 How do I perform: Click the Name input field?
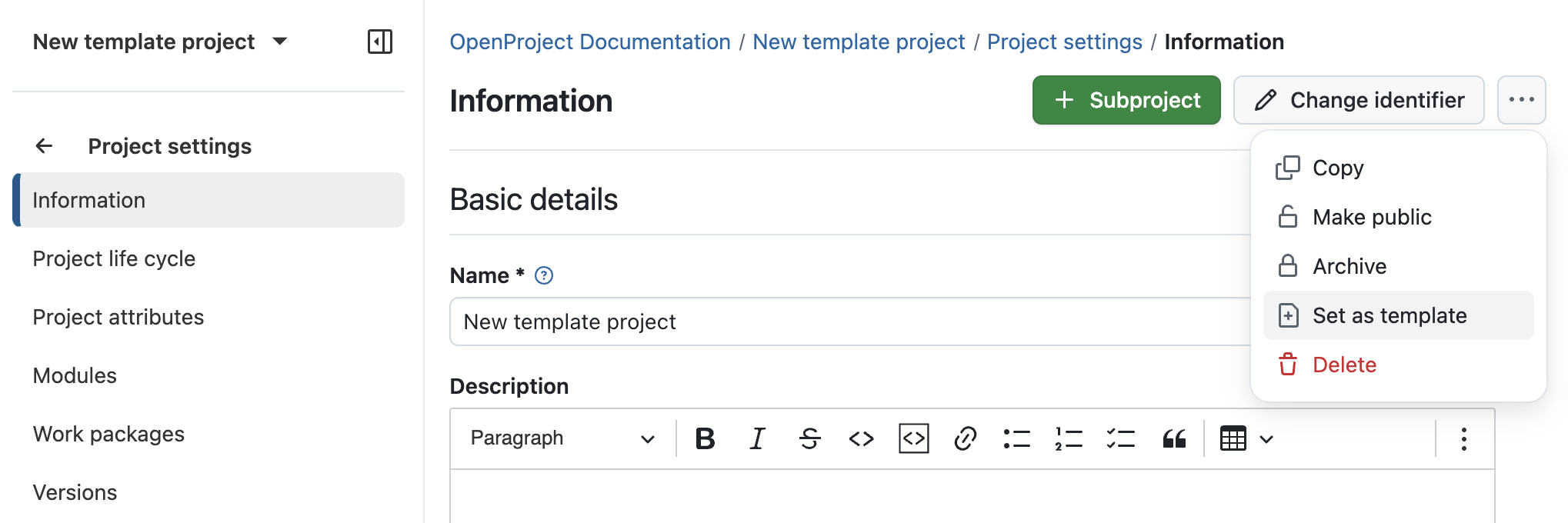pos(846,321)
